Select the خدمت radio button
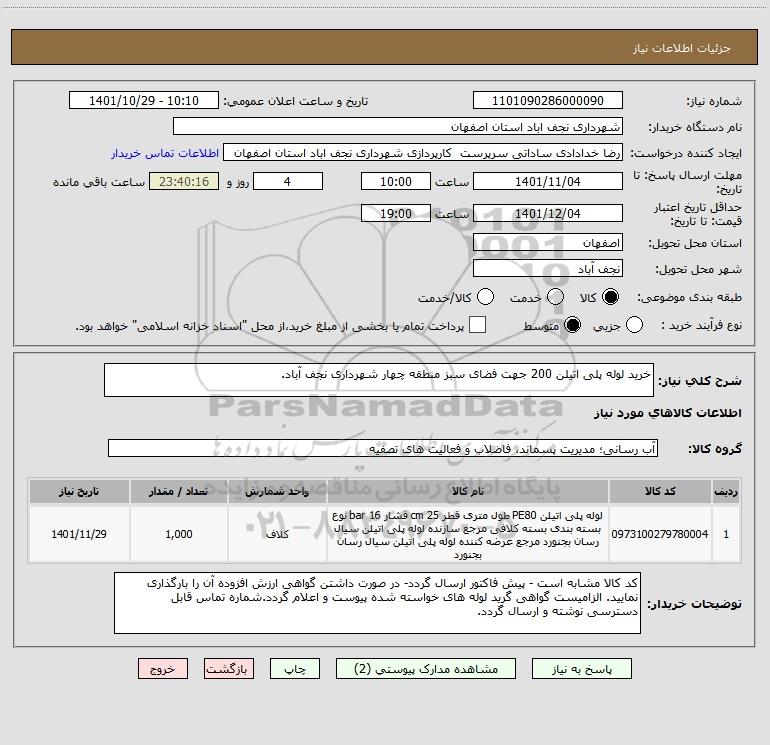The image size is (770, 745). [x=555, y=297]
